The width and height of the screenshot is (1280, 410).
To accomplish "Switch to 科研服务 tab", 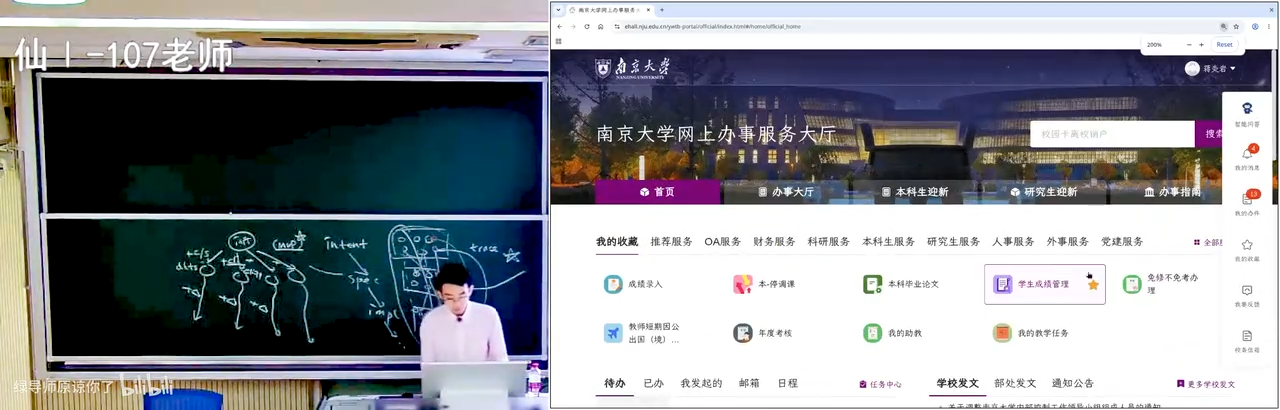I will 829,242.
